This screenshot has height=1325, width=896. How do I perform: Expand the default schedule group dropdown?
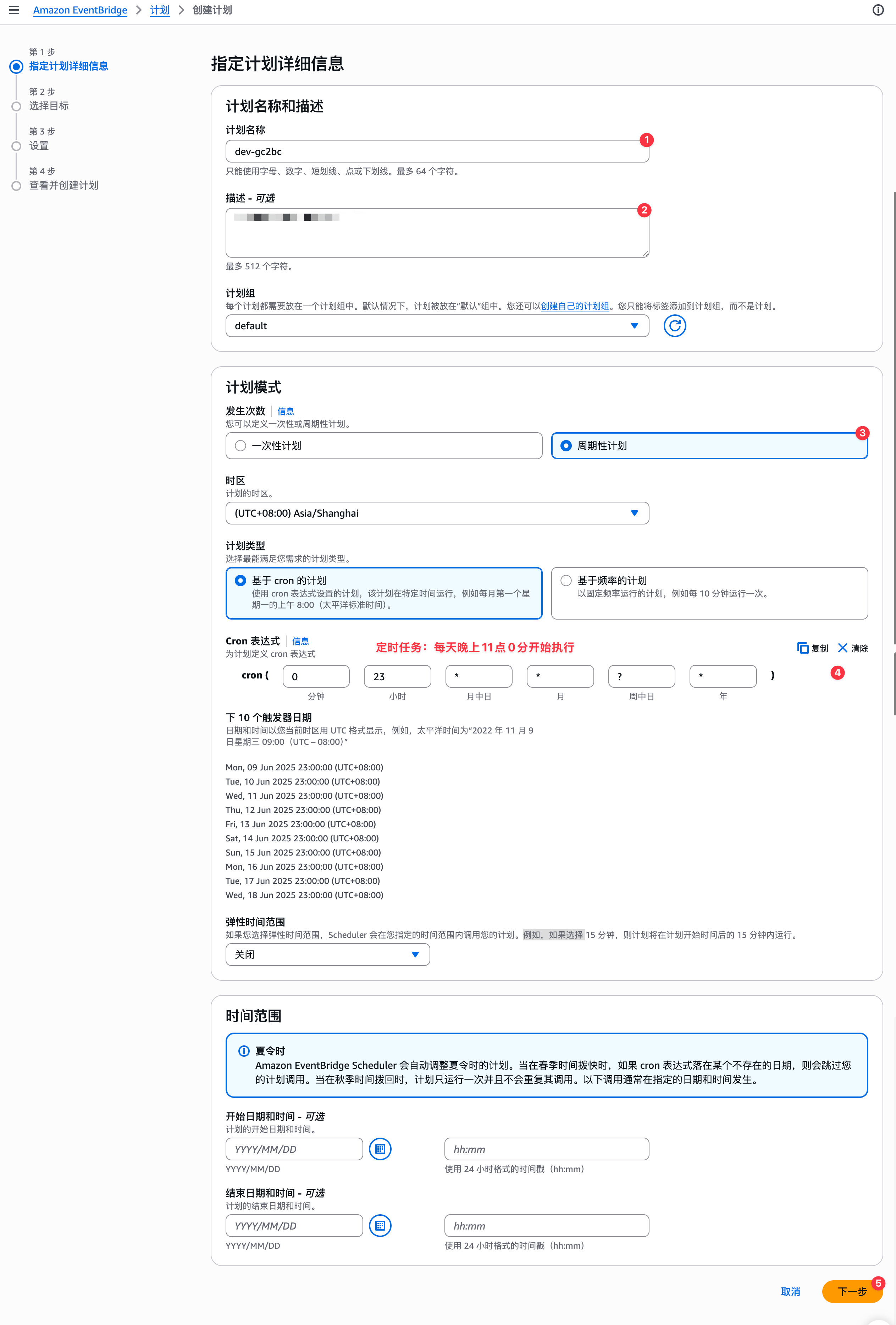(x=437, y=325)
